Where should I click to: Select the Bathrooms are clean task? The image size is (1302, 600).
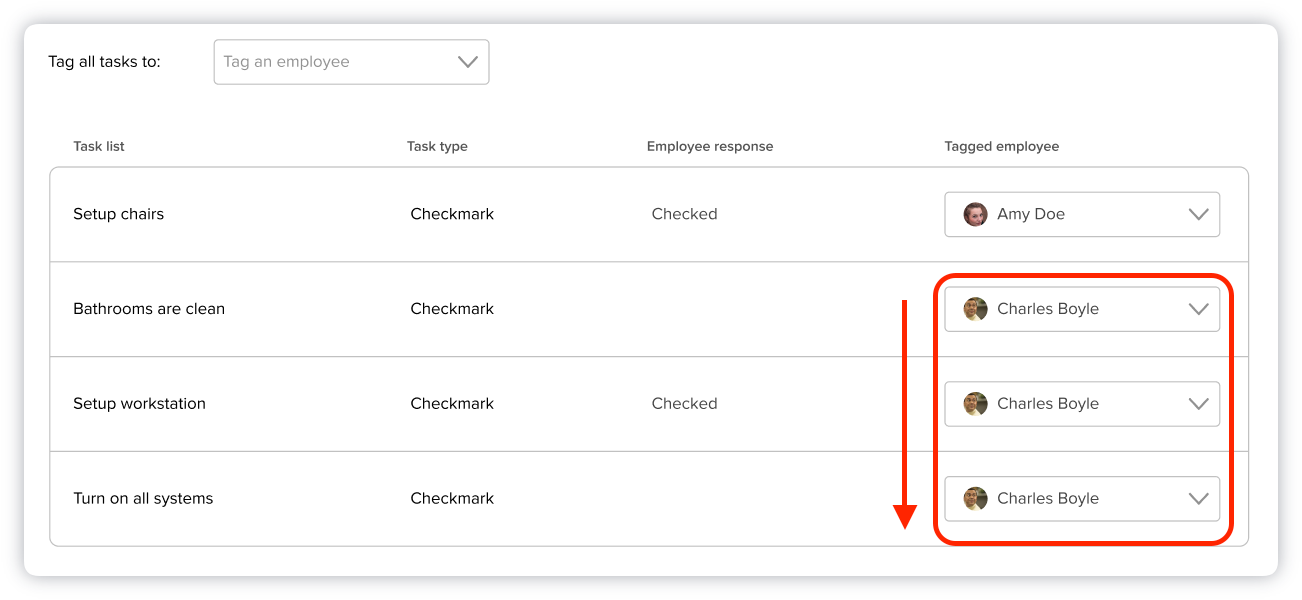tap(149, 309)
